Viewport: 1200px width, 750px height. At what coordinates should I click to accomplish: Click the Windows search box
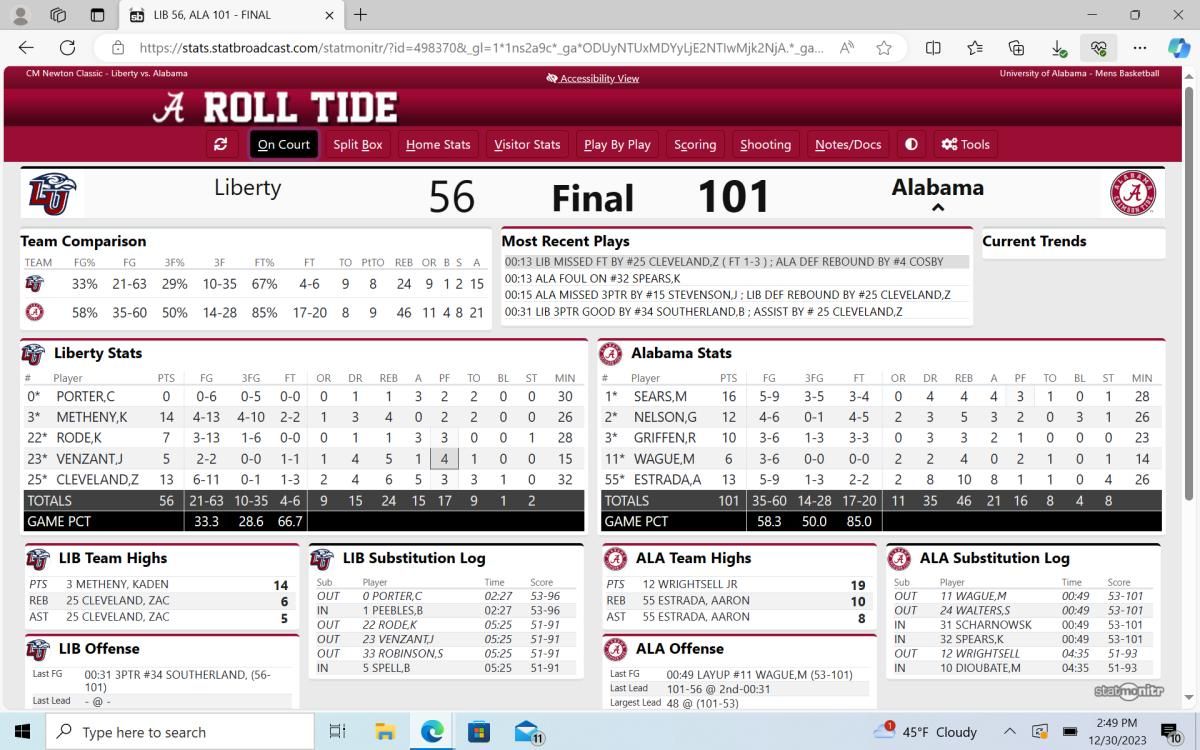point(180,732)
